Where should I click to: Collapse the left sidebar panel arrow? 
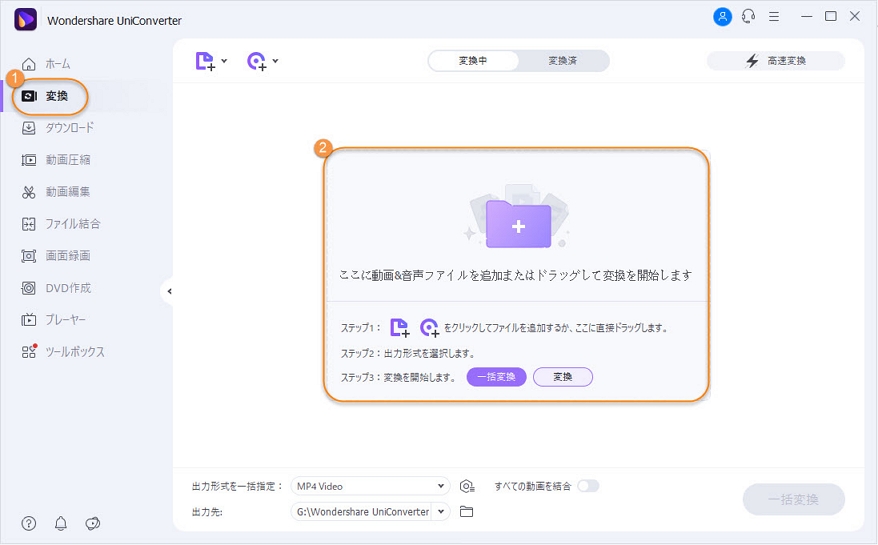point(169,291)
